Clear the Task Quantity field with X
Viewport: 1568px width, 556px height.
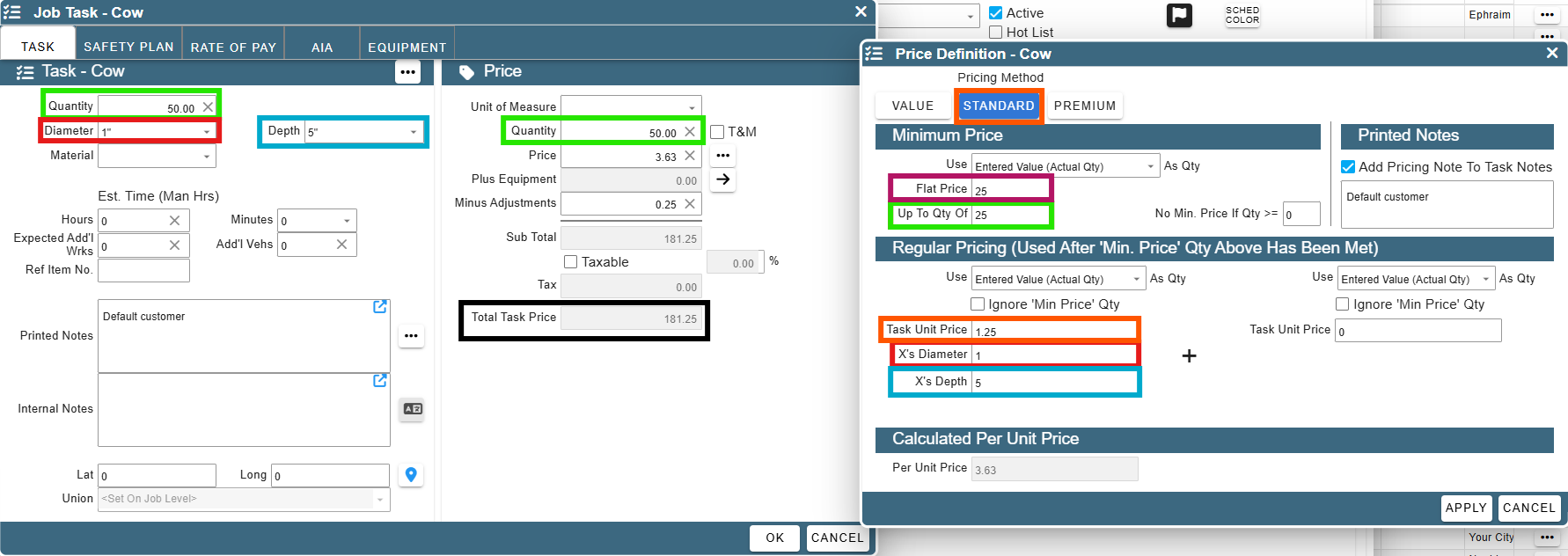[x=208, y=107]
